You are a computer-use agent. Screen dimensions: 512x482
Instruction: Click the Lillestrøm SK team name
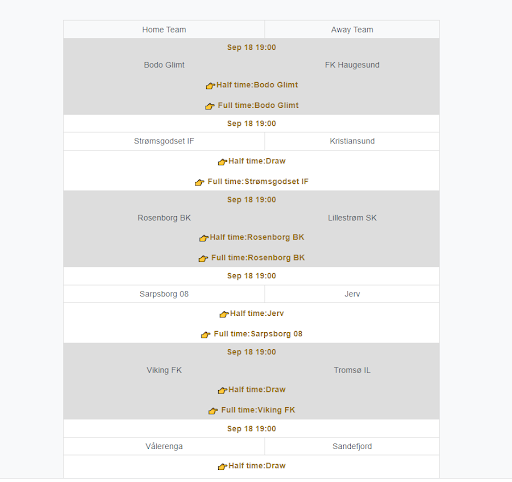[x=352, y=218]
